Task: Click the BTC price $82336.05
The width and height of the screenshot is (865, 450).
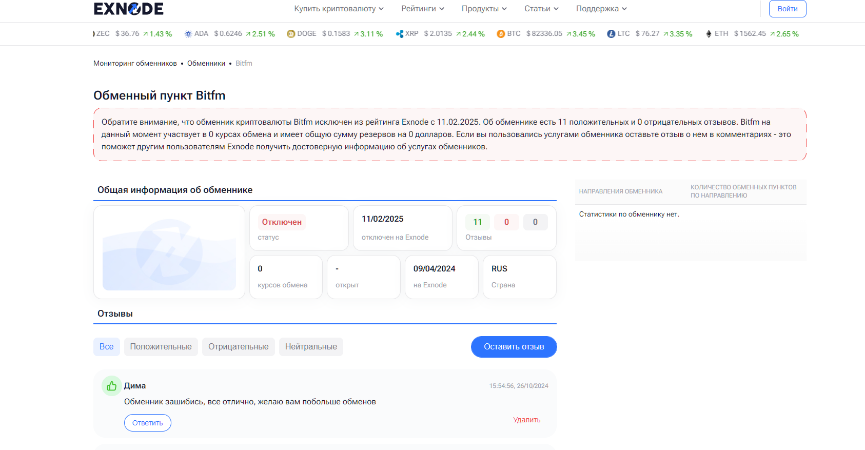Action: click(544, 34)
